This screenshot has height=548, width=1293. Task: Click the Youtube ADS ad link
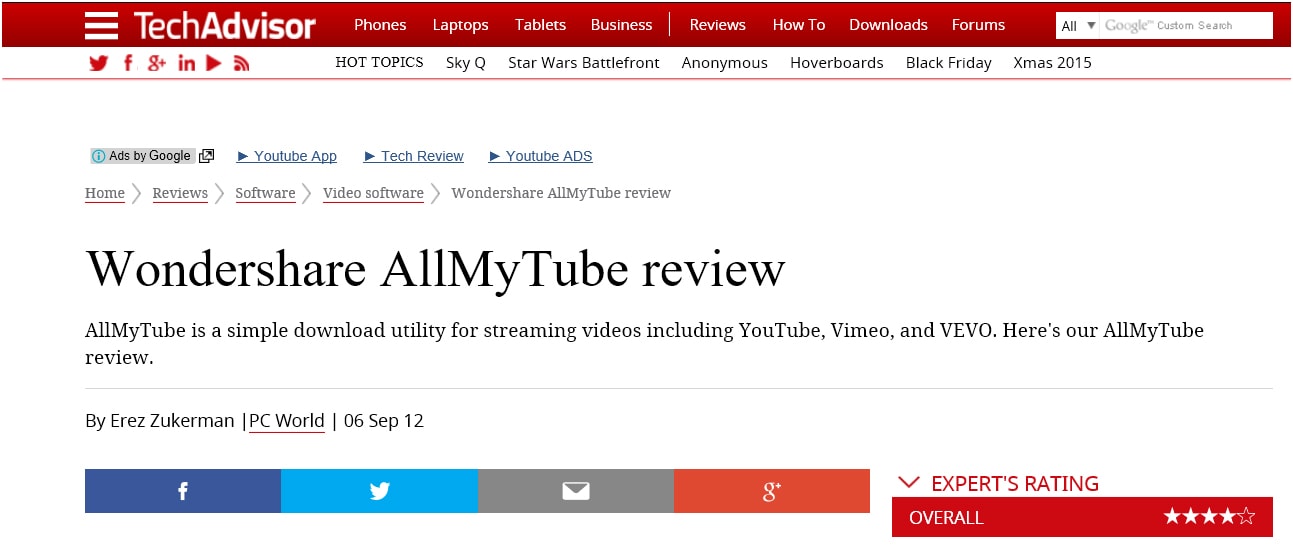[x=541, y=156]
